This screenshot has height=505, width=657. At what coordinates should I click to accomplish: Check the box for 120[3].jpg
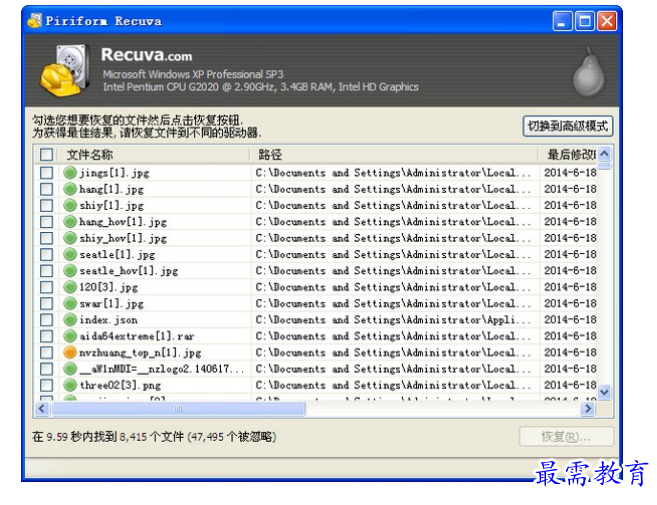47,287
